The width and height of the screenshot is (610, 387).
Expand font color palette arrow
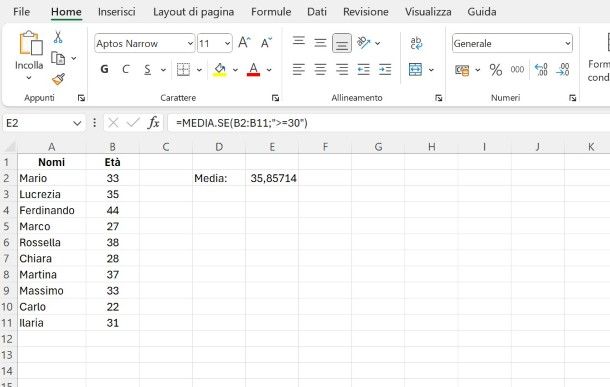tap(269, 70)
